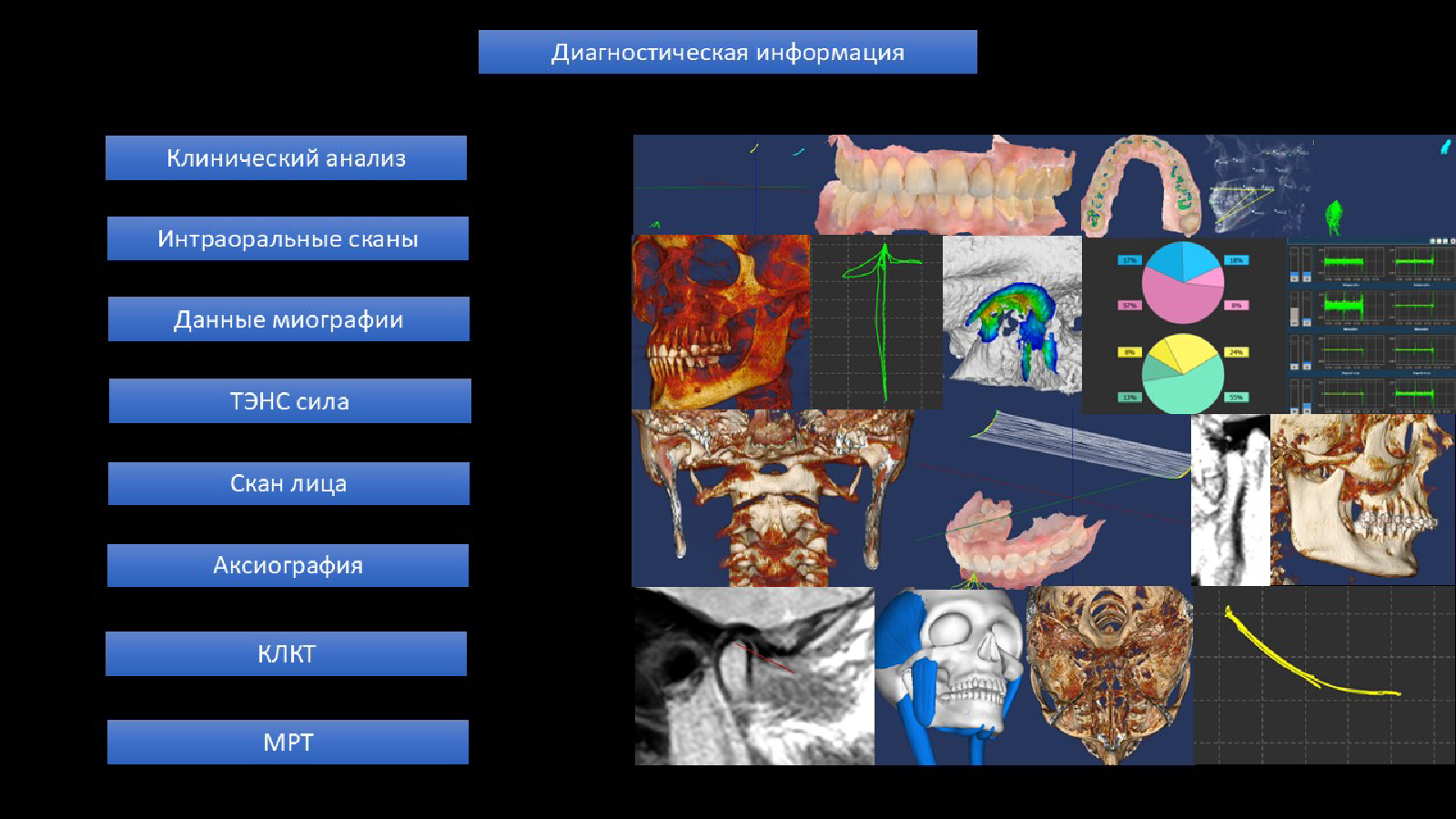
Task: Select the red-orange skull CT render
Action: (719, 320)
